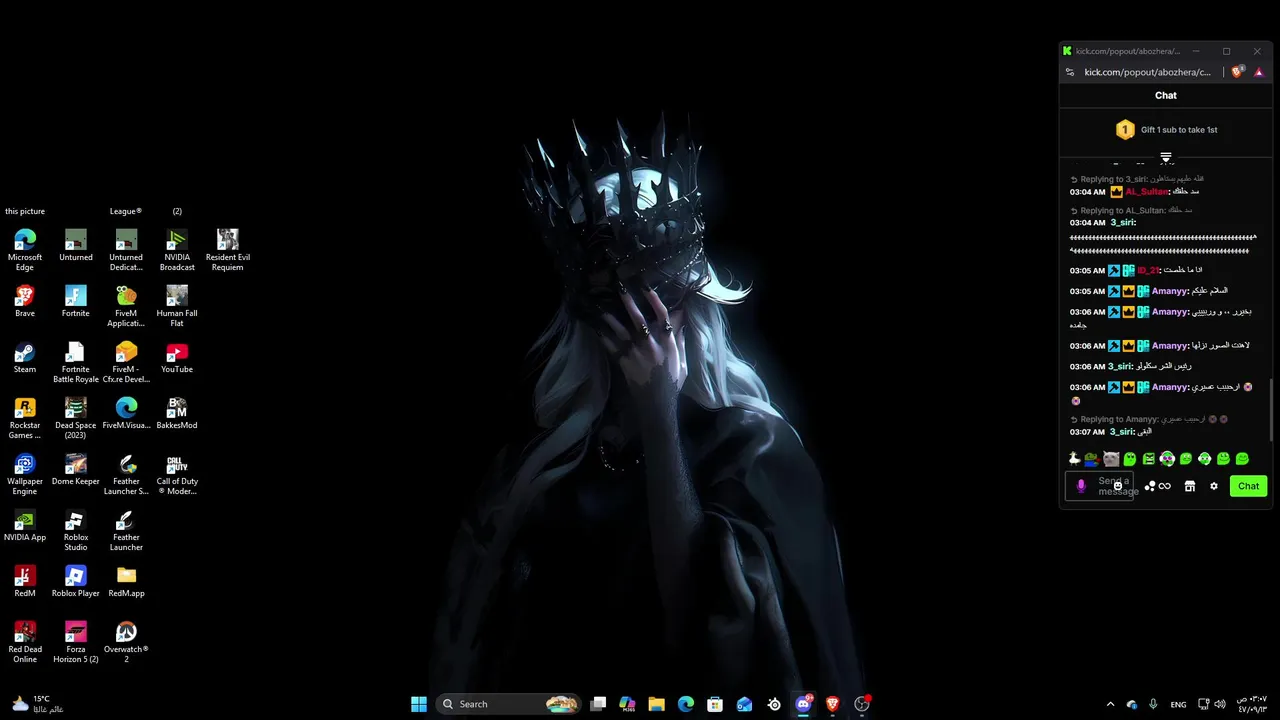The image size is (1280, 720).
Task: Select the Steam desktop shortcut
Action: coord(25,357)
